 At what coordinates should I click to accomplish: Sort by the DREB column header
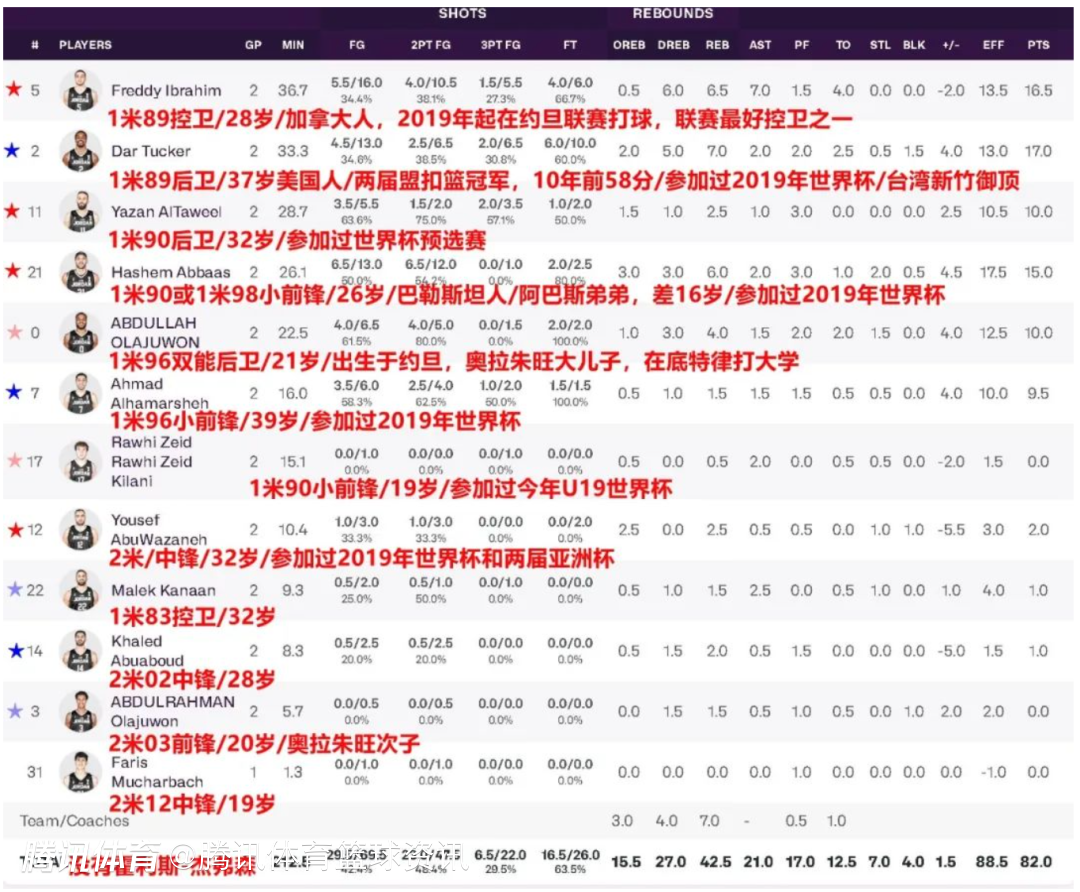click(x=674, y=45)
